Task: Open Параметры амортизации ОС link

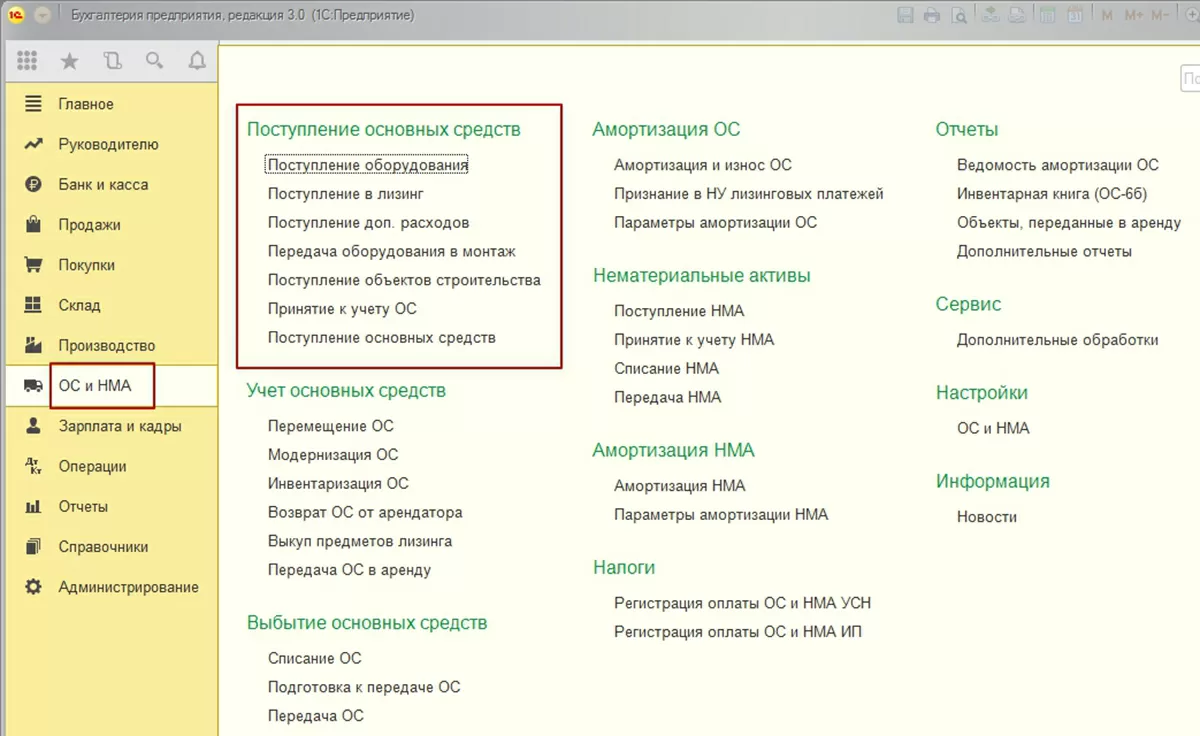Action: 716,223
